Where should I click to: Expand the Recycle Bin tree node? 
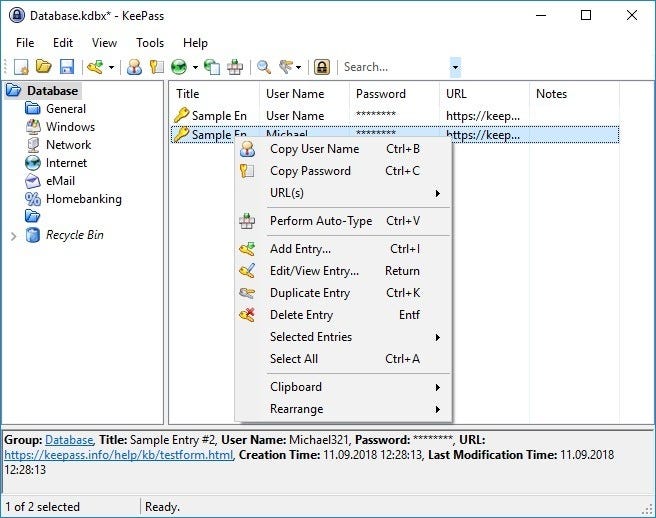13,236
